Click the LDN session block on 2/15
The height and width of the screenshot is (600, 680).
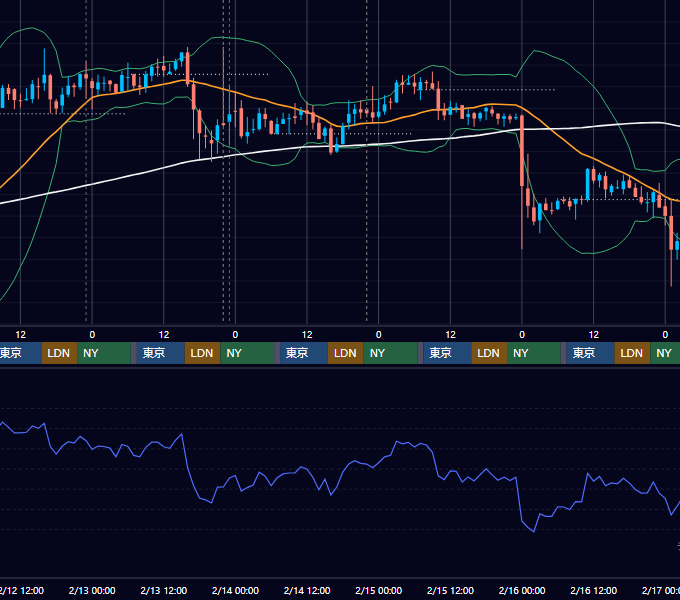click(x=489, y=353)
